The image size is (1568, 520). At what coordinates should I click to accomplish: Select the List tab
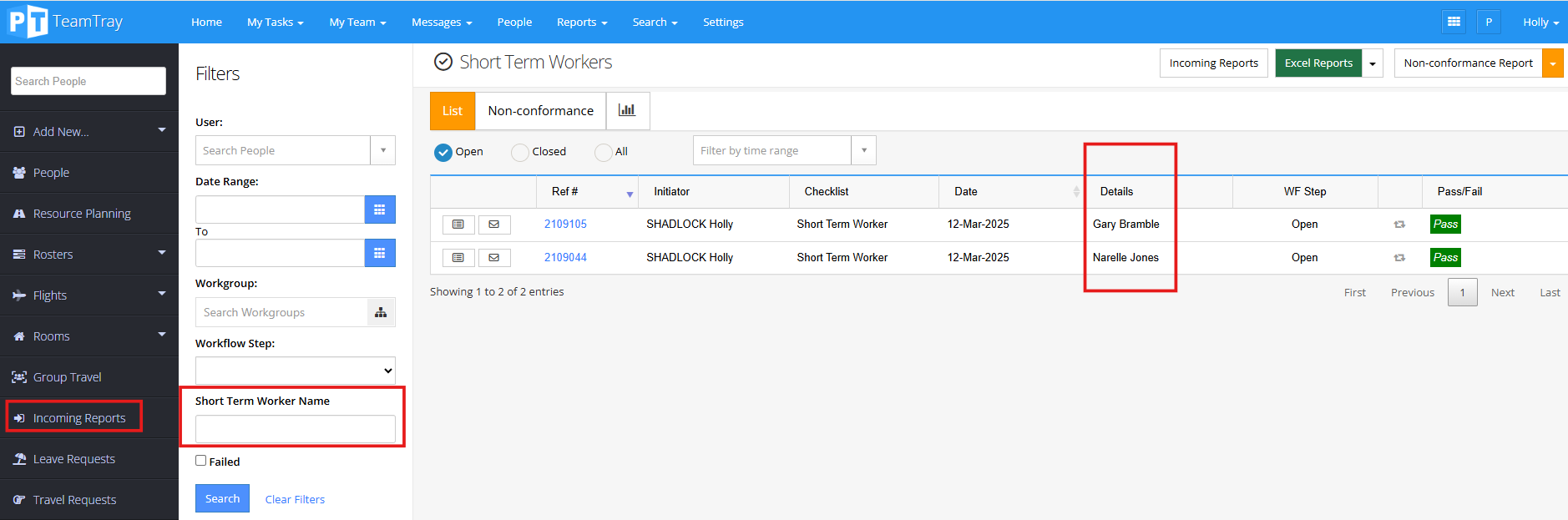click(453, 110)
